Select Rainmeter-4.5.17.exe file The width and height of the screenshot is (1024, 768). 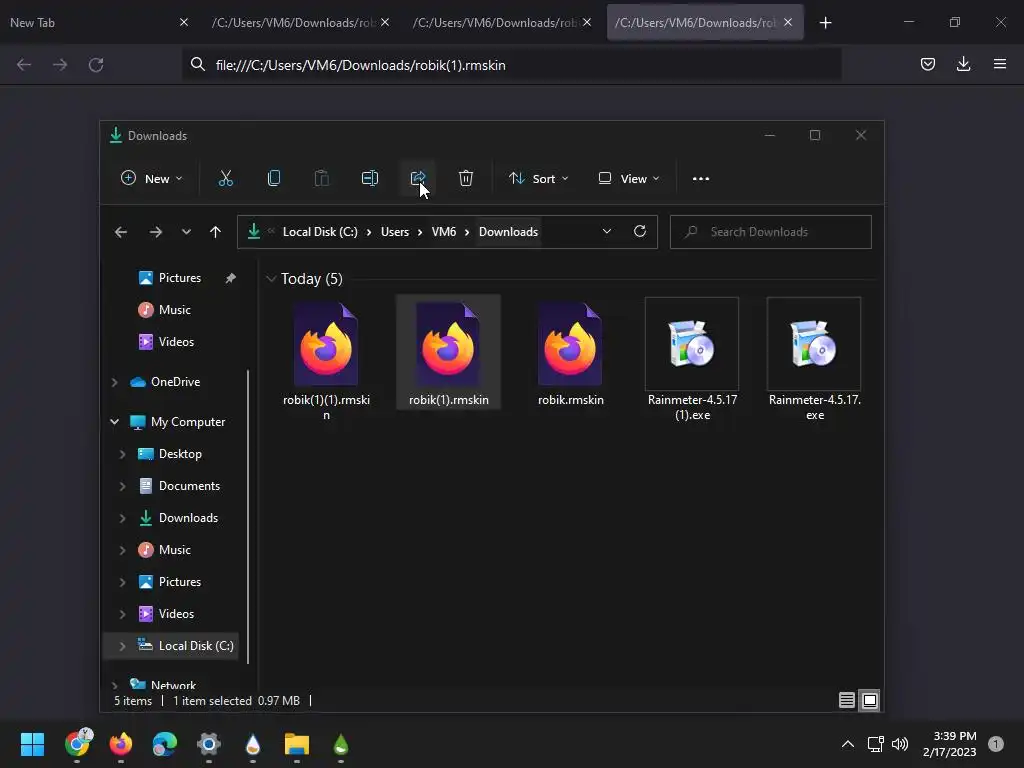(814, 359)
